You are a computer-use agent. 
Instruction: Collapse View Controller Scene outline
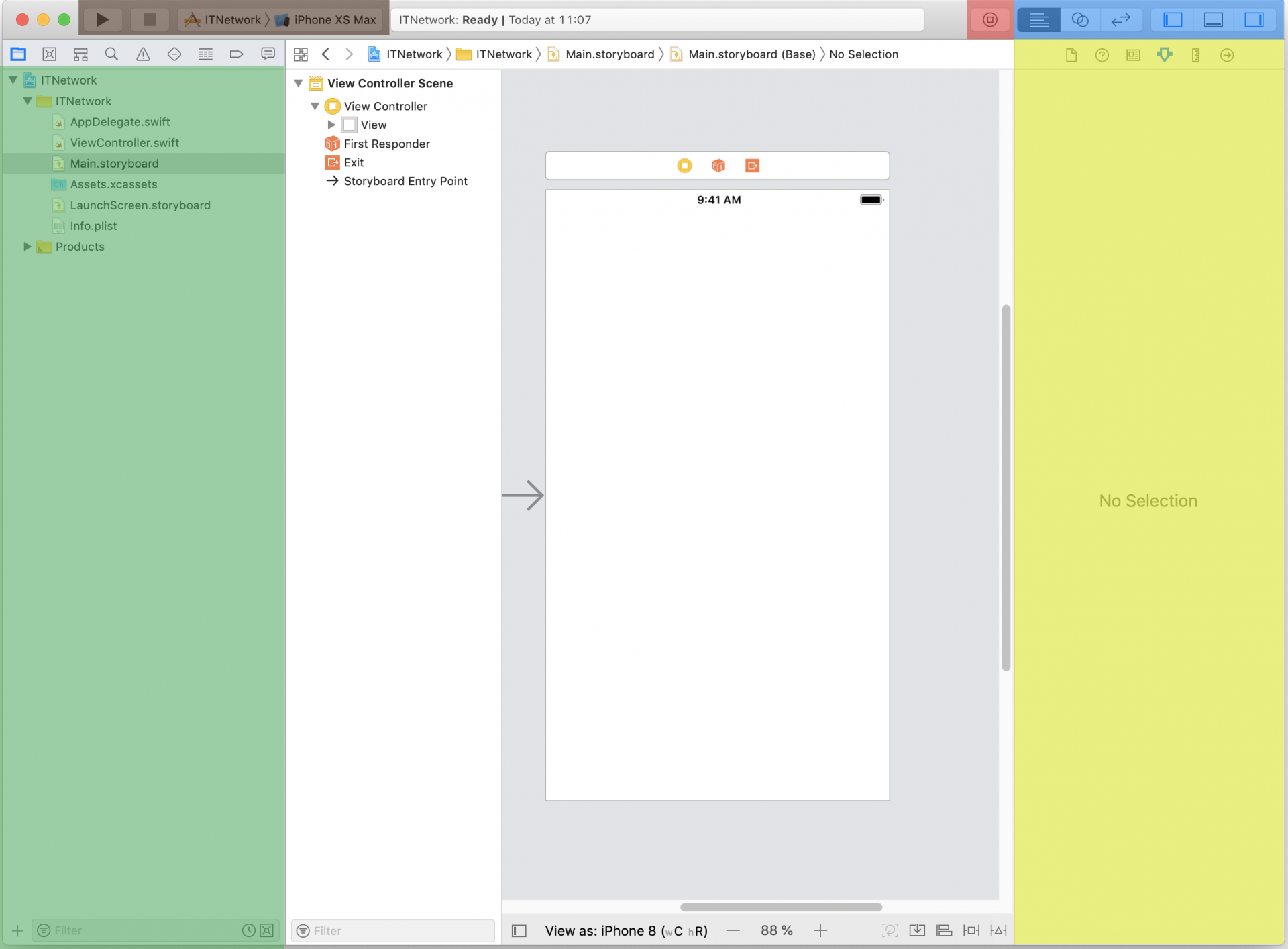coord(299,83)
